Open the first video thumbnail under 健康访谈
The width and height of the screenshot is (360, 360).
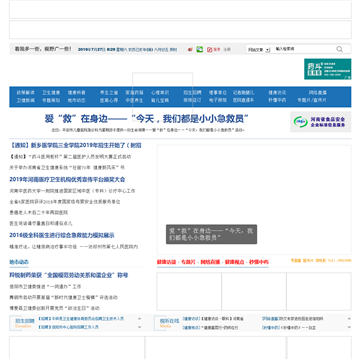(x=189, y=291)
